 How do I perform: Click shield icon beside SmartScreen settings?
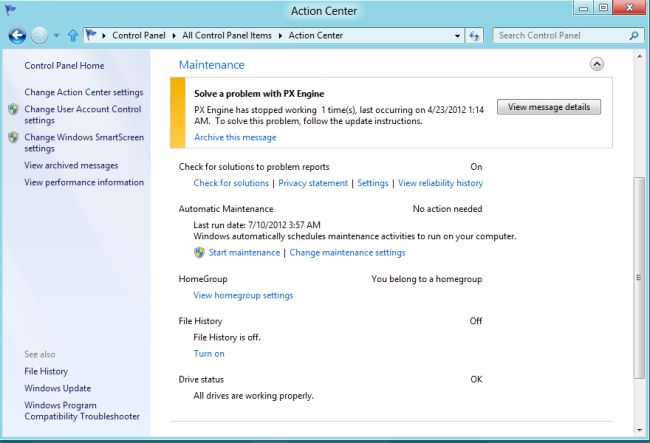(x=13, y=137)
